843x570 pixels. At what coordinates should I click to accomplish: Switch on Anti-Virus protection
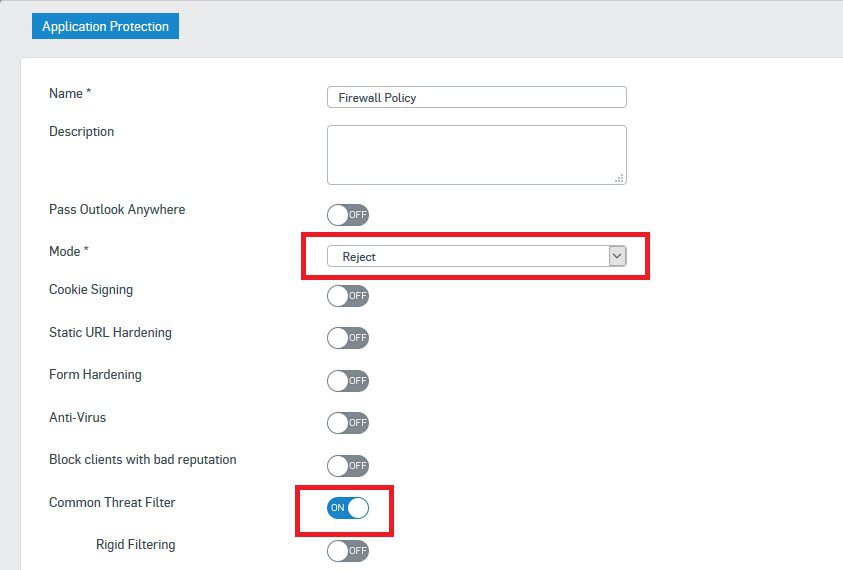pyautogui.click(x=348, y=423)
